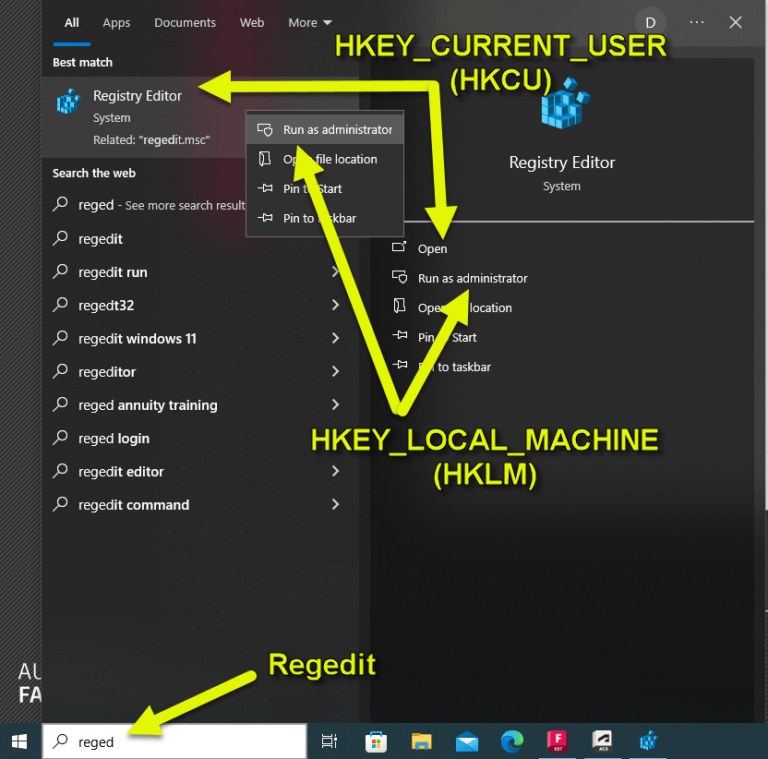Click the Registry Editor icon in Best match
The height and width of the screenshot is (759, 768).
[x=68, y=101]
